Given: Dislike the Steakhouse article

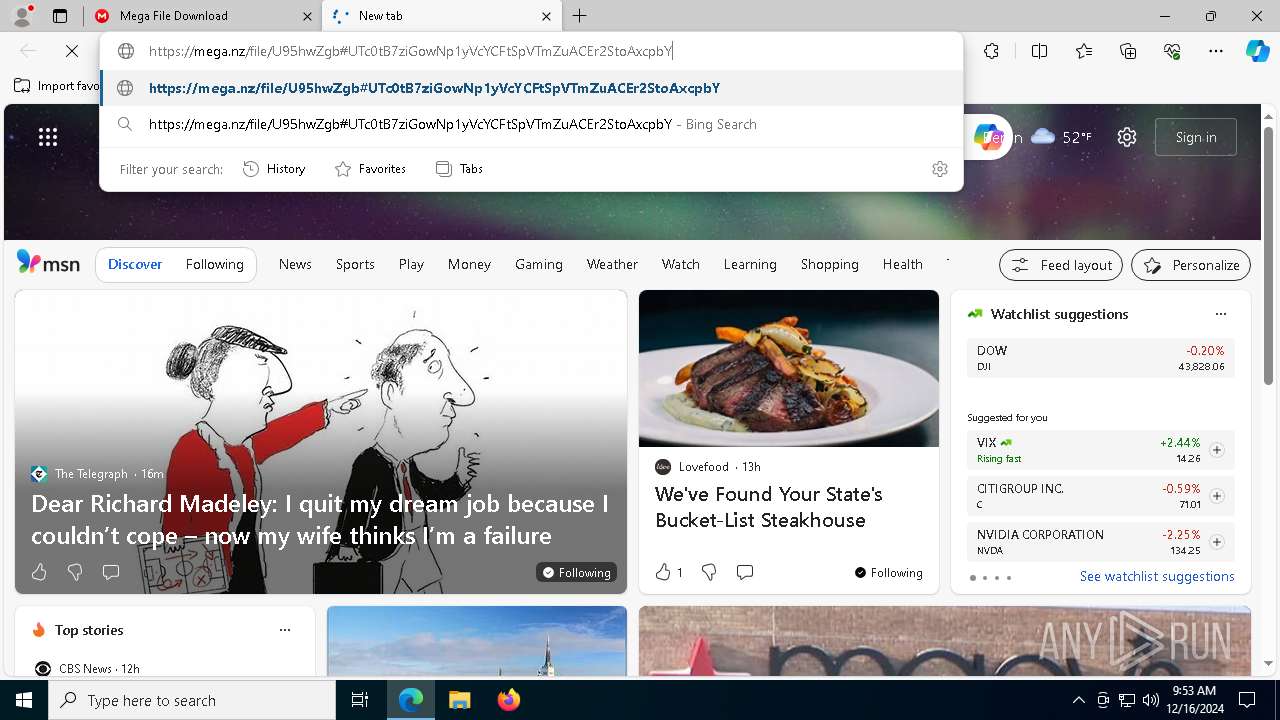Looking at the screenshot, I should click(x=709, y=572).
